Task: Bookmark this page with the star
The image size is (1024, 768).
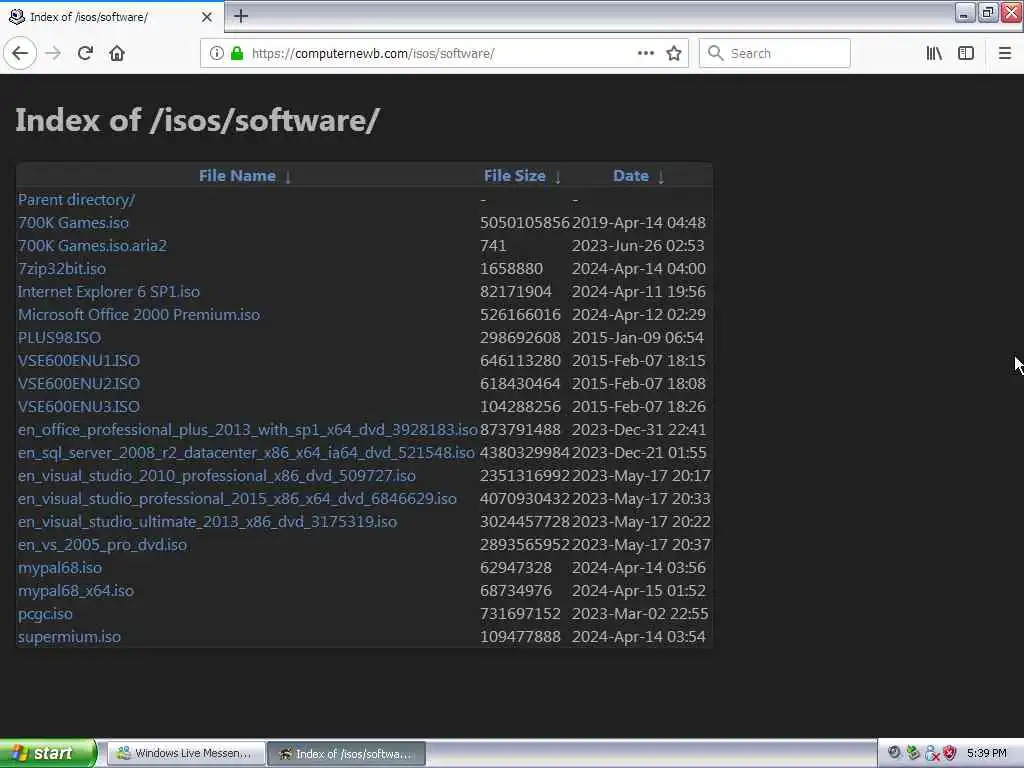Action: tap(674, 53)
